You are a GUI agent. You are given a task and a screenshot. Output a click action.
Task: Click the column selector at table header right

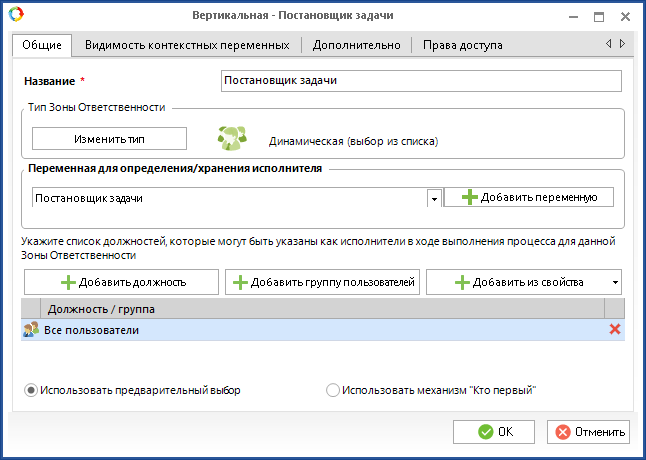[614, 309]
